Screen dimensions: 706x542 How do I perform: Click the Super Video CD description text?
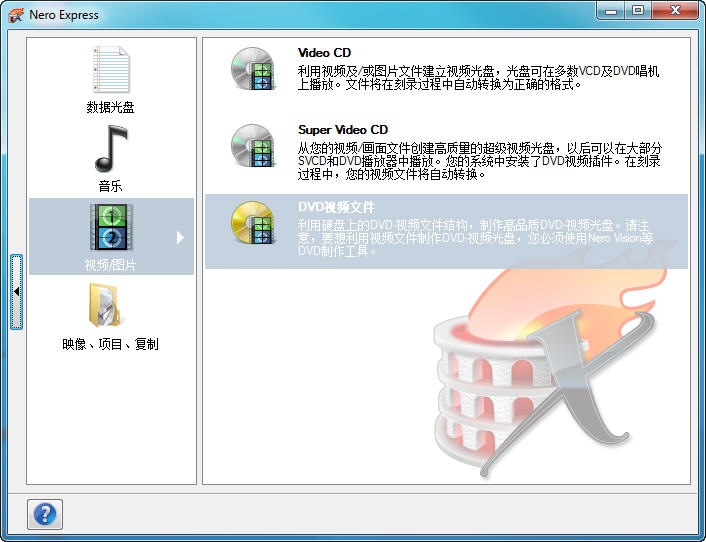(480, 161)
